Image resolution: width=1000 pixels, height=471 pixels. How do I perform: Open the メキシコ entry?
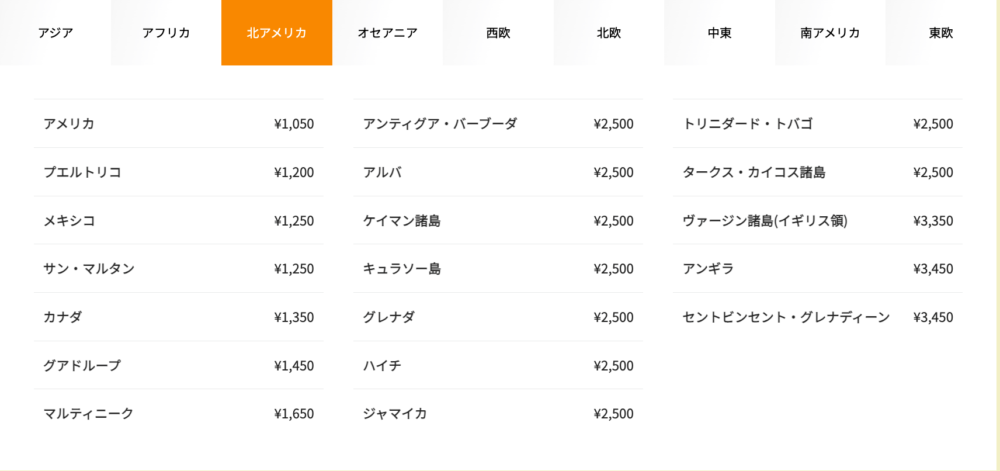179,221
